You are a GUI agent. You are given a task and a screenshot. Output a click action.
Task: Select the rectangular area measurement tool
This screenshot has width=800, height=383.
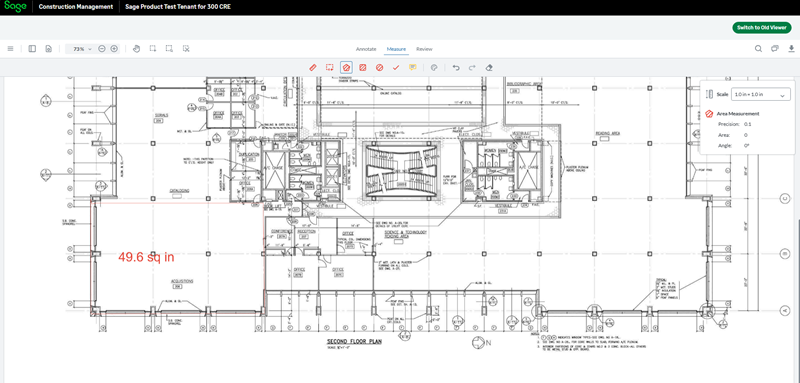pos(363,67)
